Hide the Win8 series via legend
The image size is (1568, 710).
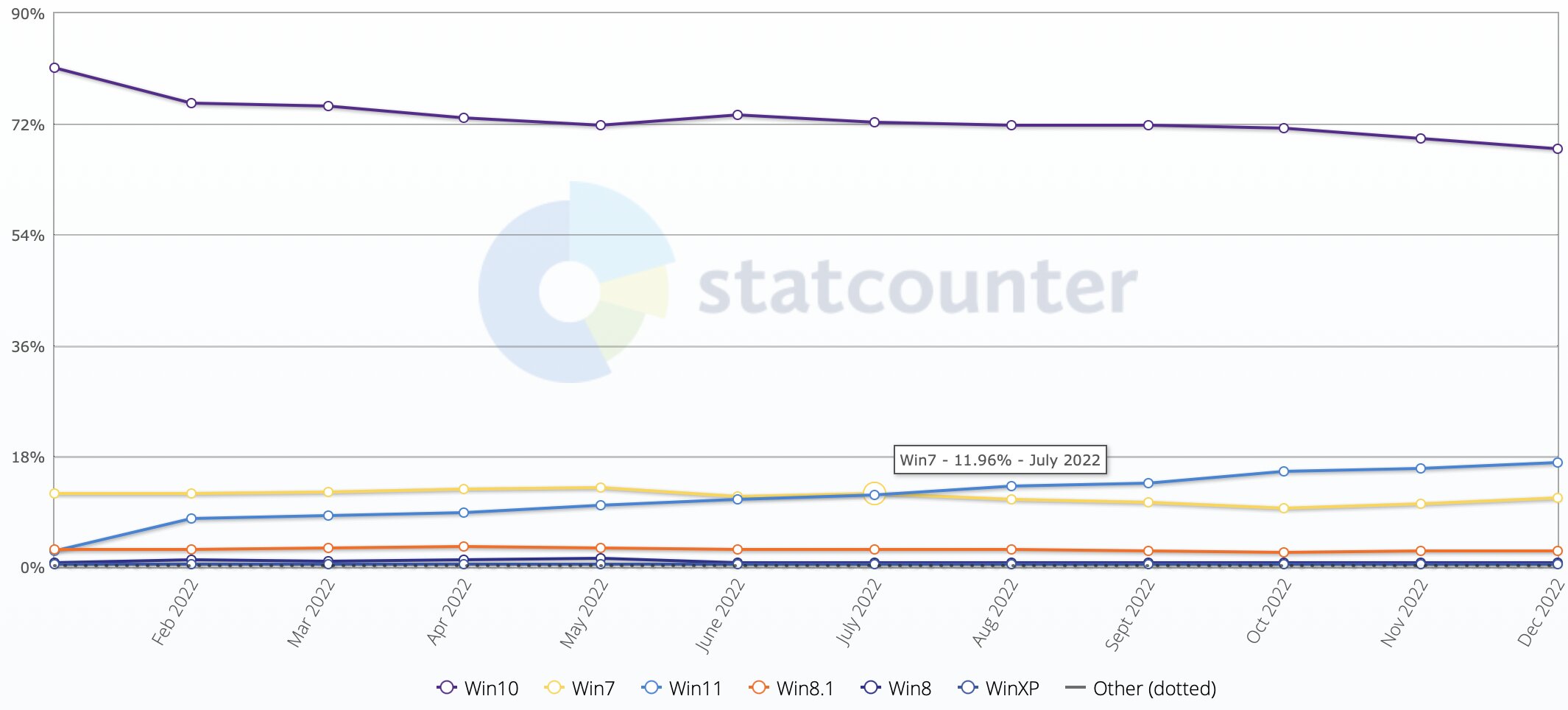coord(896,688)
